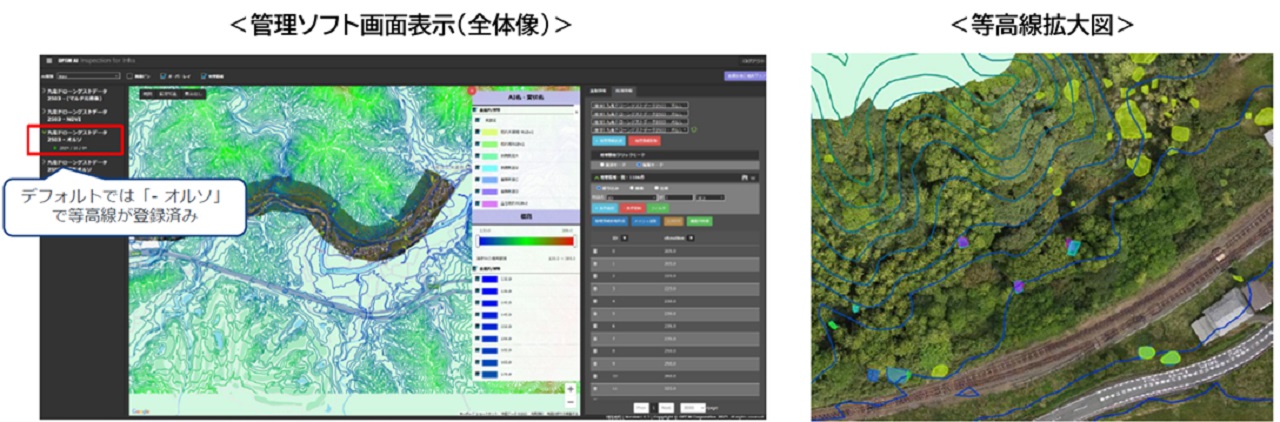
Task: Click the blue add button below data list
Action: click(x=611, y=140)
